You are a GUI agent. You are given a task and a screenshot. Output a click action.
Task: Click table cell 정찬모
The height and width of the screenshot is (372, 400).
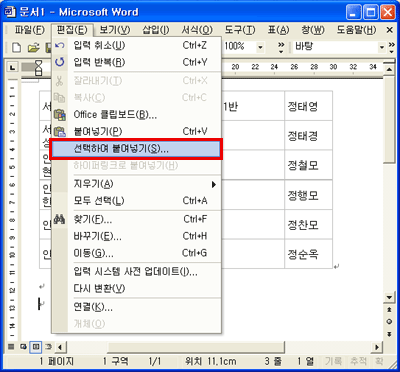click(x=308, y=225)
